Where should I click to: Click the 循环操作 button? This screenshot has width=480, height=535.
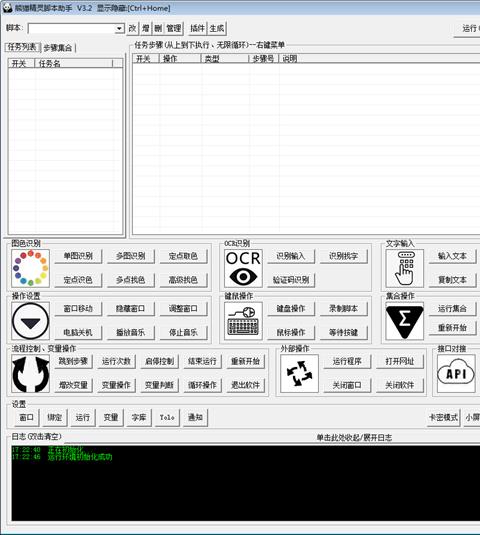tap(202, 385)
